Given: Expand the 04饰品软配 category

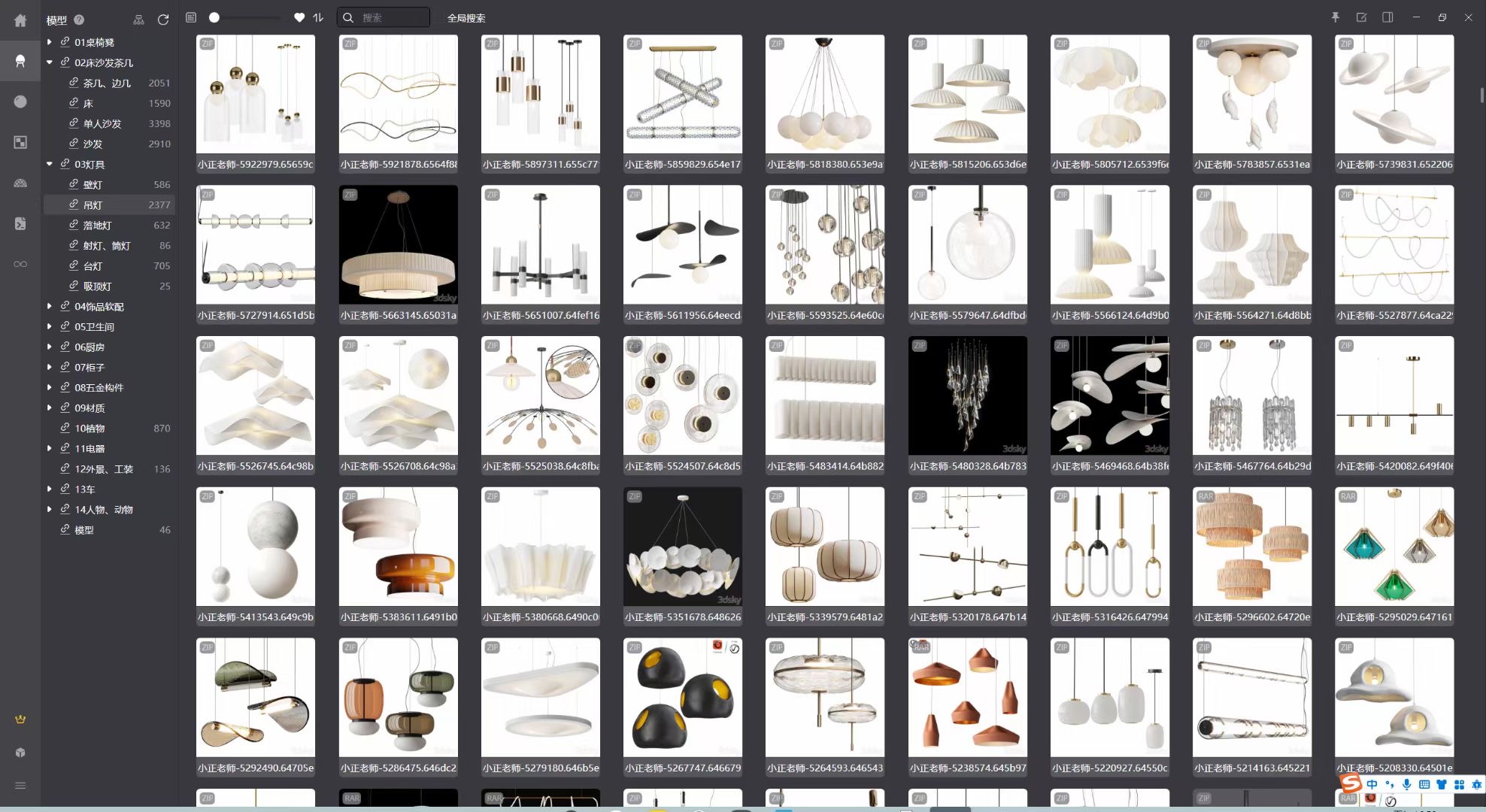Looking at the screenshot, I should pyautogui.click(x=50, y=306).
